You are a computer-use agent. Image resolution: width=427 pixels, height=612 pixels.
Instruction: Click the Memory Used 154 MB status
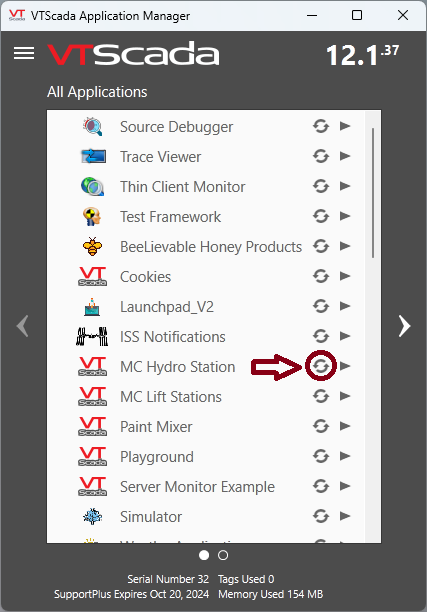[270, 594]
